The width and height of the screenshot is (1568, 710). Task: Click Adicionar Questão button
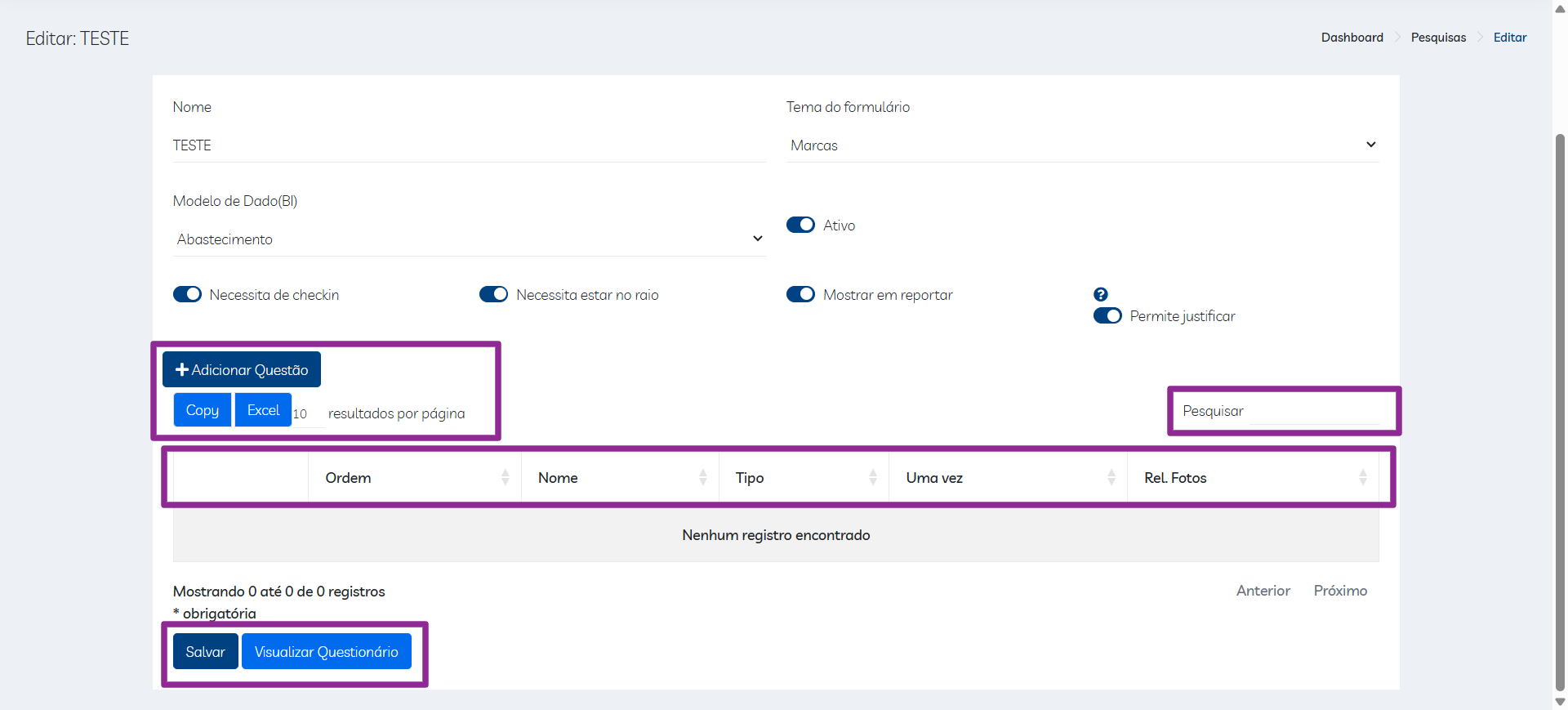click(x=242, y=370)
